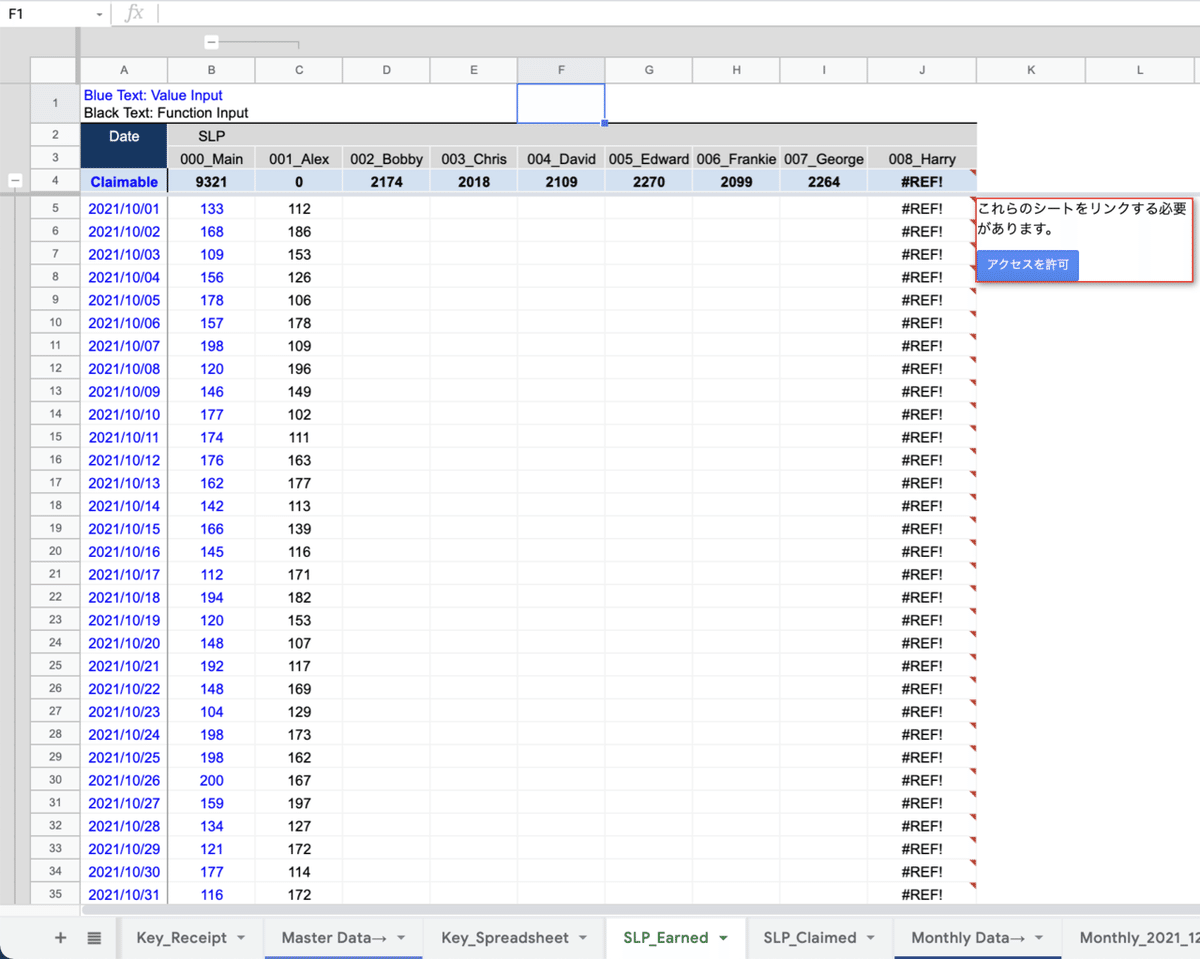1200x959 pixels.
Task: Click the 004_David column label
Action: tap(561, 159)
